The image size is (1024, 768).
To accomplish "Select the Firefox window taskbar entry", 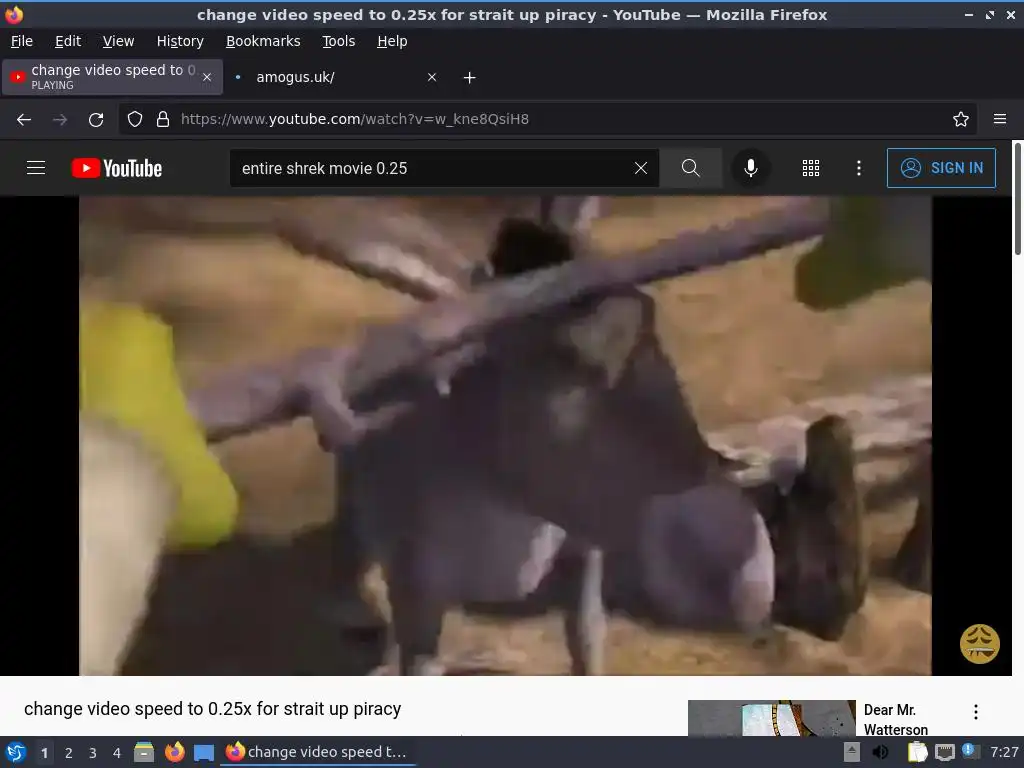I will [x=317, y=752].
